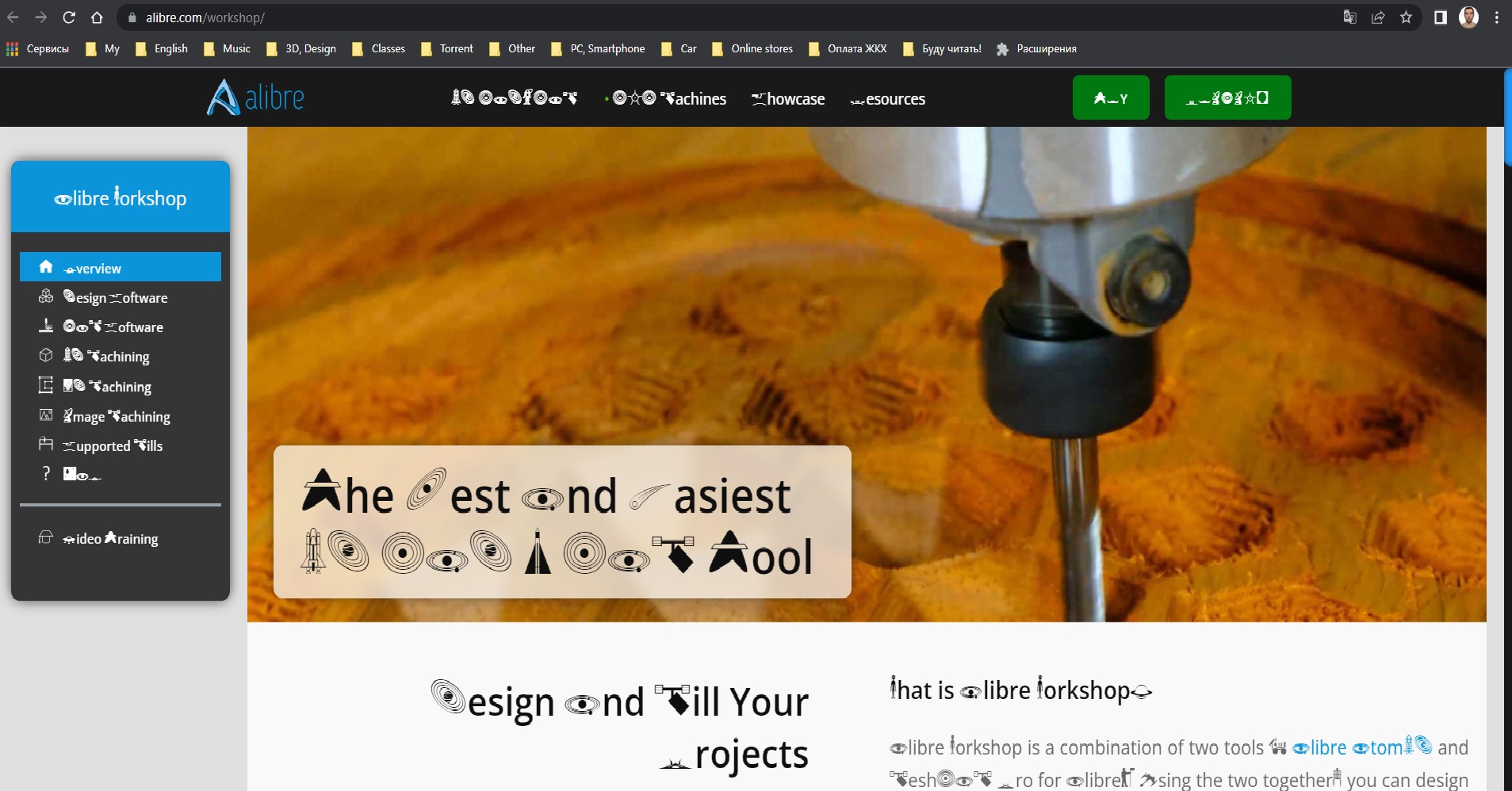This screenshot has width=1512, height=791.
Task: Open the Chrome profile avatar
Action: coord(1468,17)
